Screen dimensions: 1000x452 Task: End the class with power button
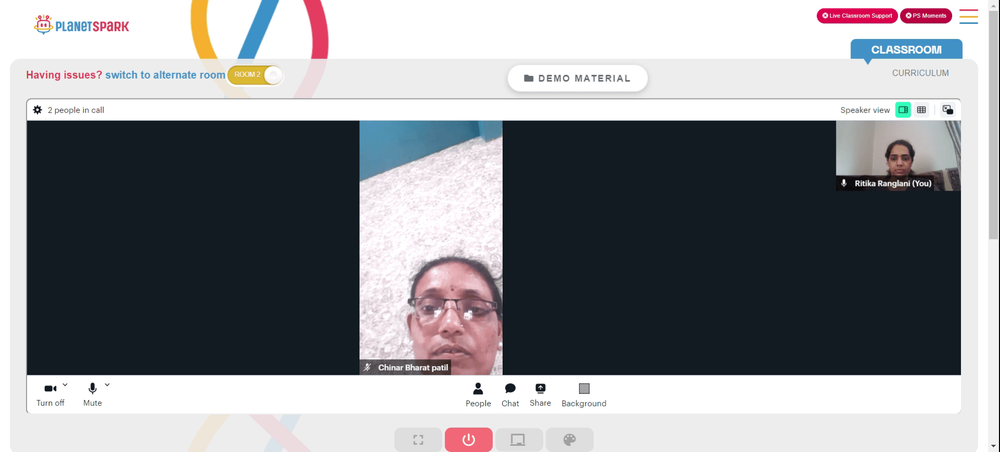point(469,440)
